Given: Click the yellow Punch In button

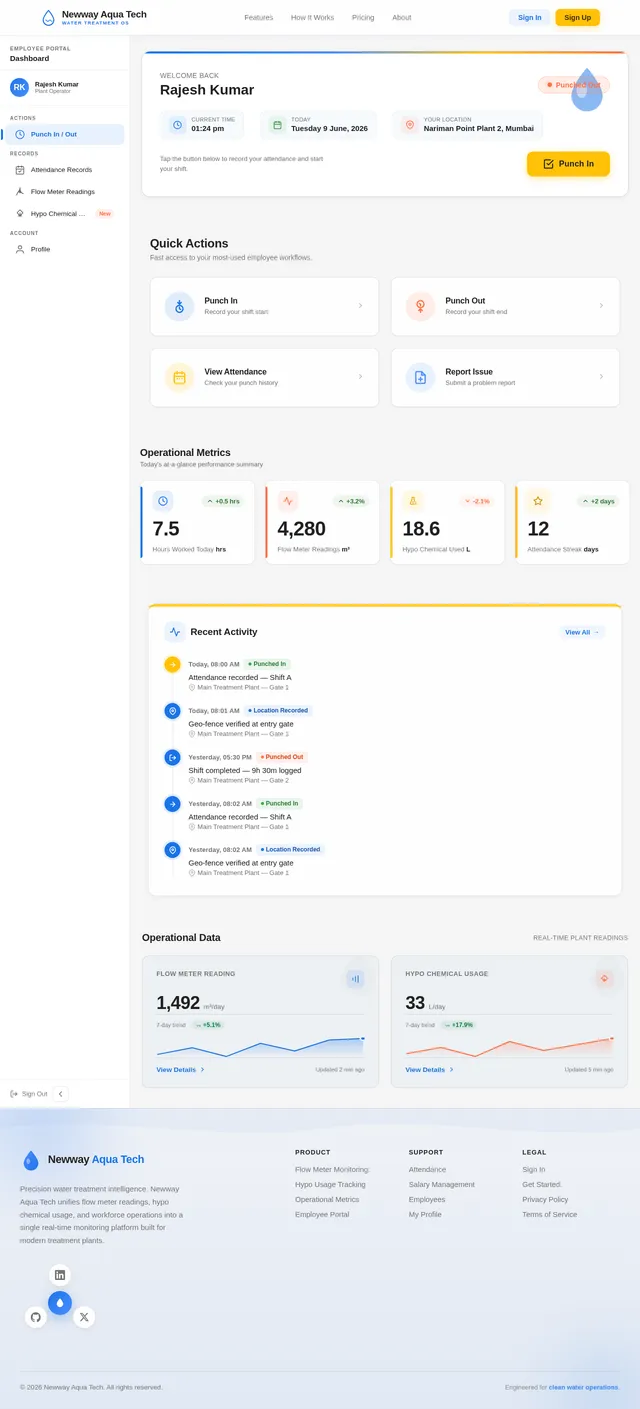Looking at the screenshot, I should tap(568, 164).
